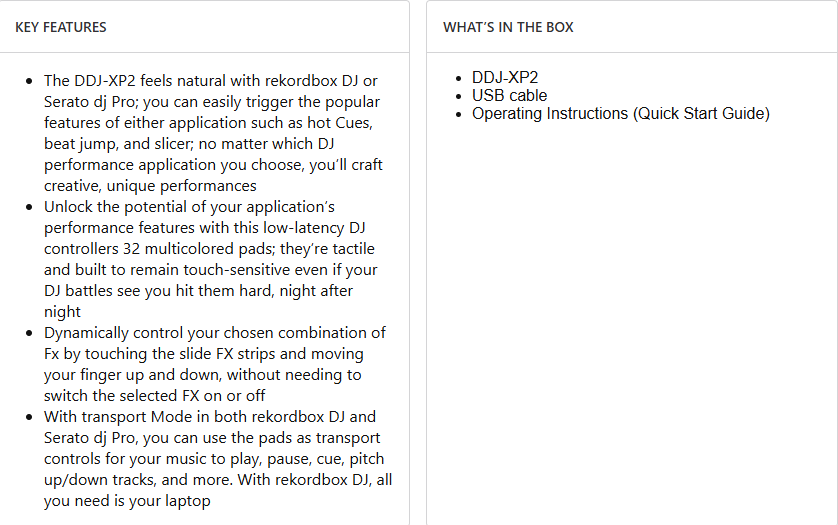Click the USB cable list item
Image resolution: width=838 pixels, height=525 pixels.
(509, 96)
